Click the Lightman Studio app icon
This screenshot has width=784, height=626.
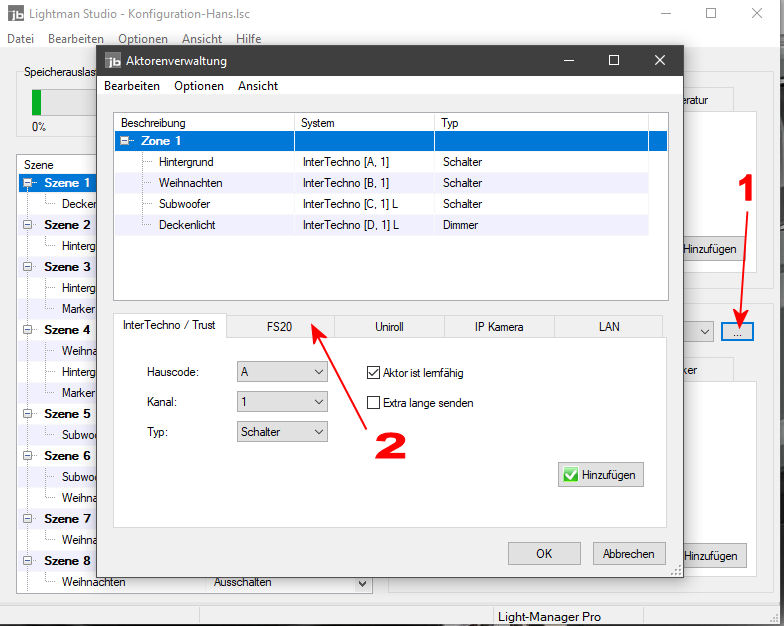pos(15,14)
